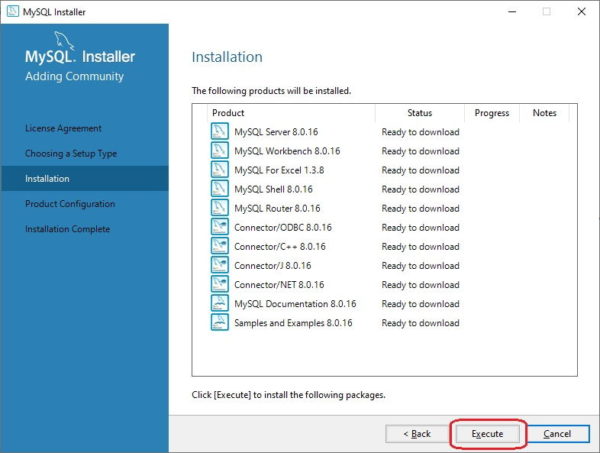Go to Choosing a Setup Type step
This screenshot has height=453, width=600.
point(71,153)
